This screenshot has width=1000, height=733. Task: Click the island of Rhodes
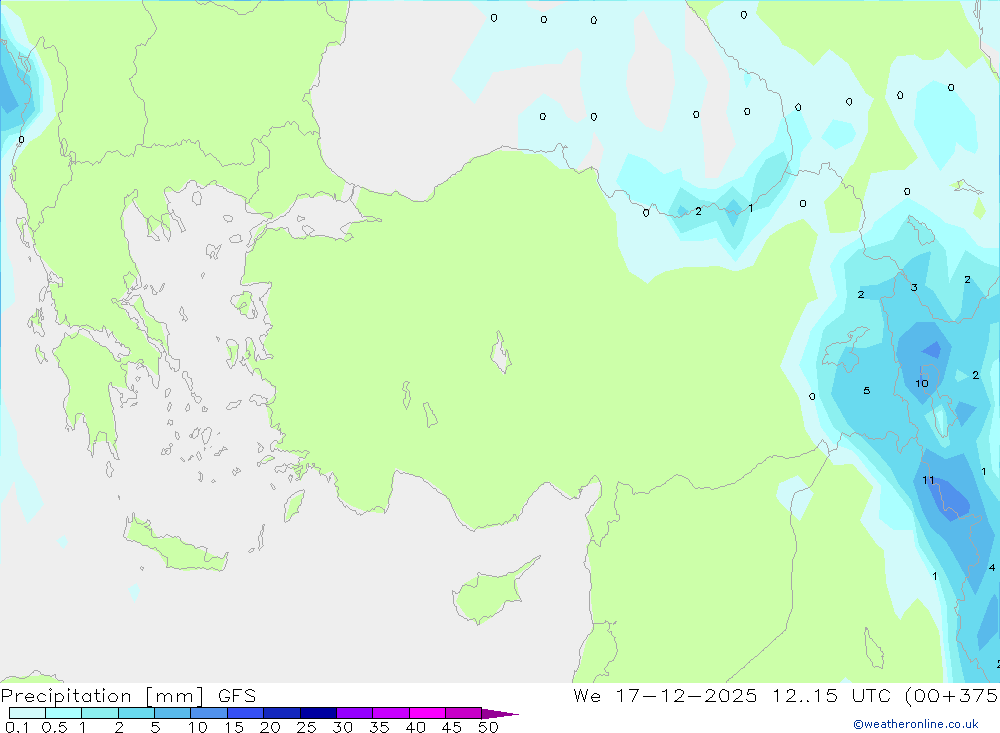[293, 505]
